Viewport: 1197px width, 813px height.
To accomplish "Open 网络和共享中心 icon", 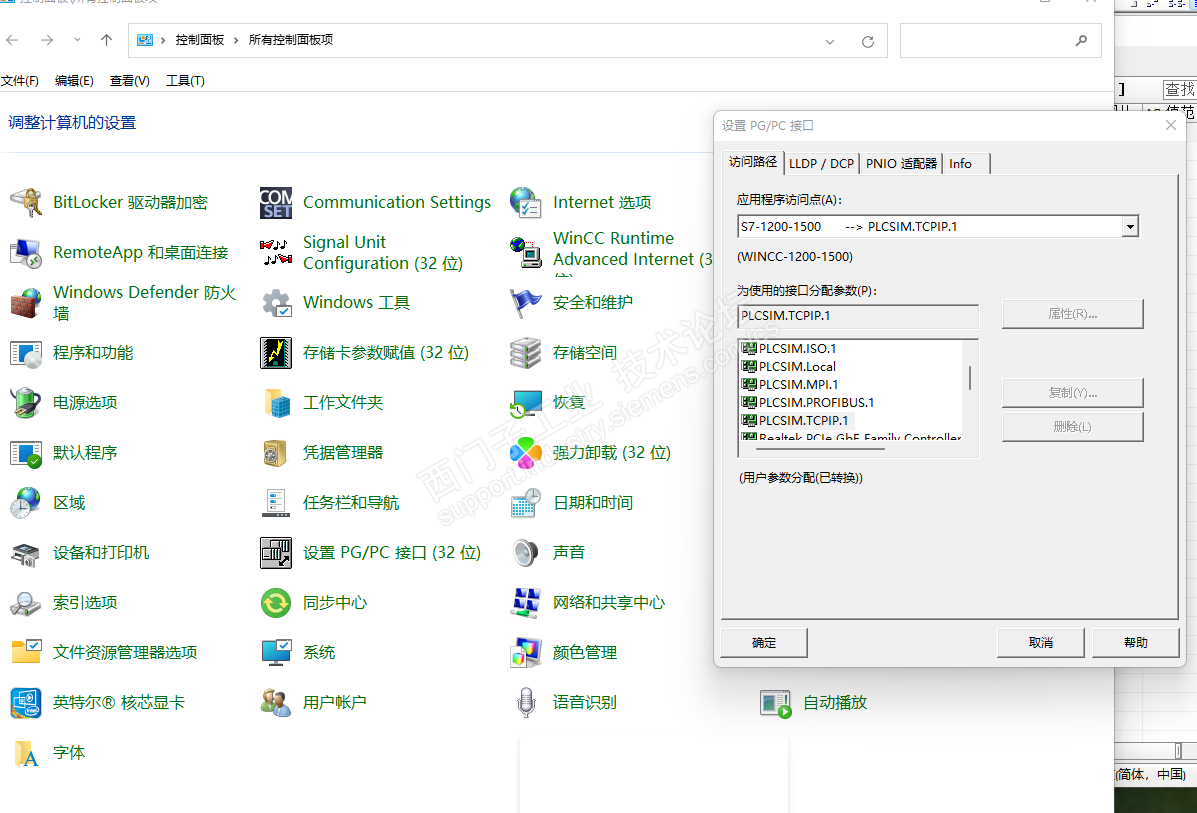I will [x=525, y=603].
